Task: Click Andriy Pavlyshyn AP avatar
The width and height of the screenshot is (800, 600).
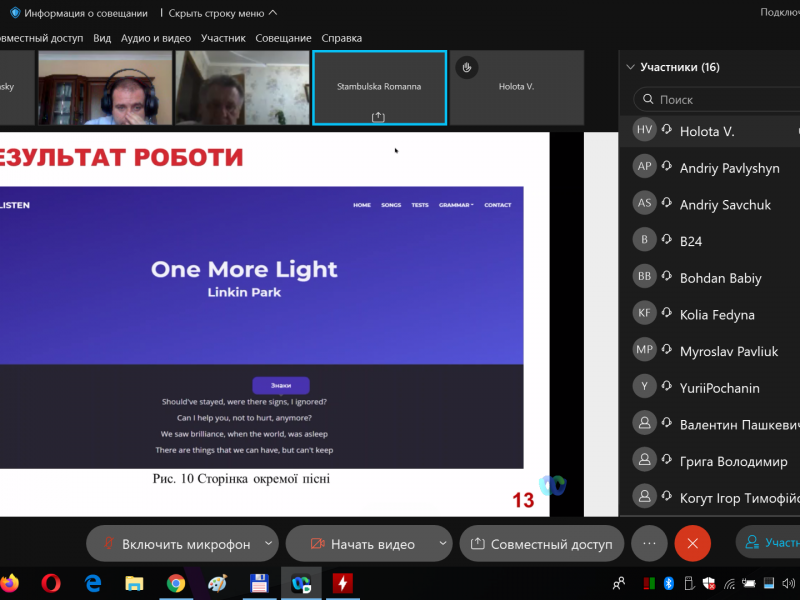Action: [x=645, y=167]
